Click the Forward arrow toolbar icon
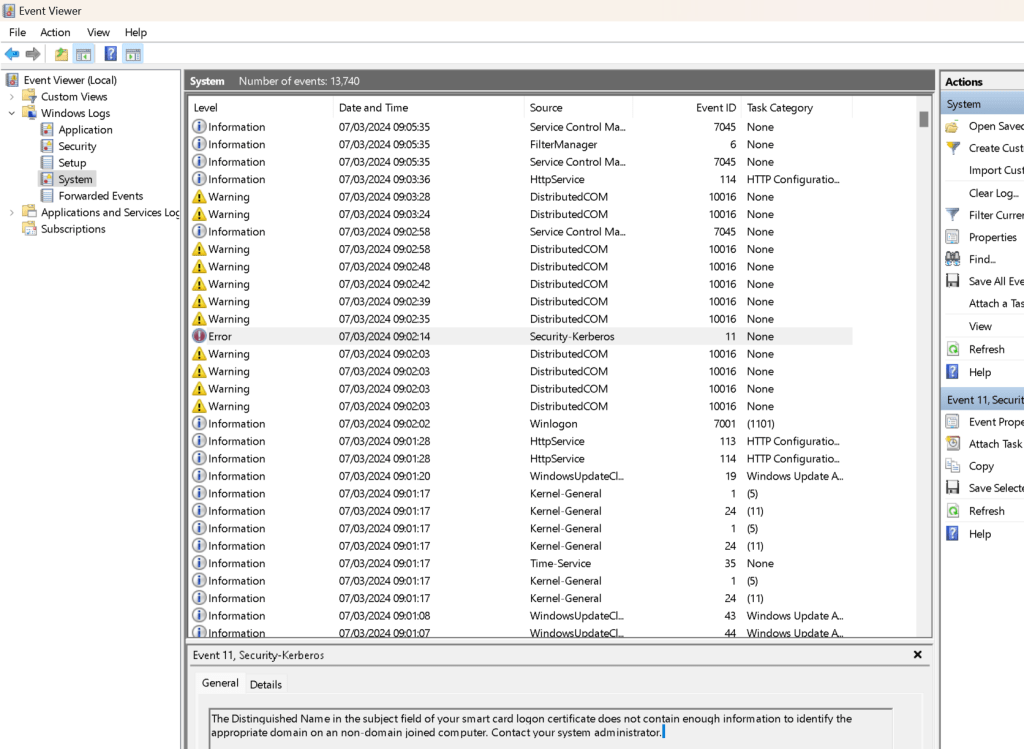The width and height of the screenshot is (1024, 749). [33, 54]
